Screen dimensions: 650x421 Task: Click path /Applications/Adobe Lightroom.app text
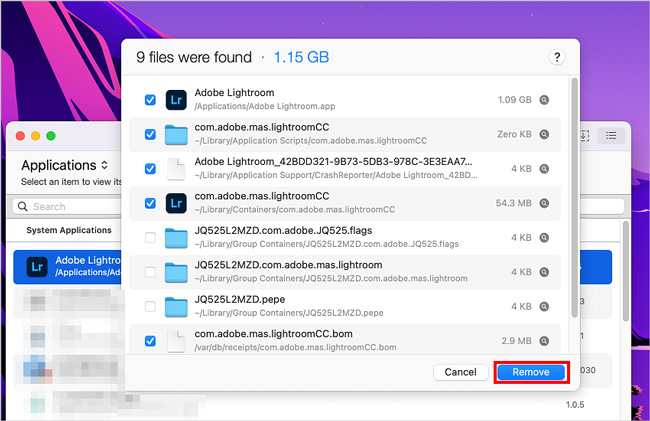tap(265, 106)
